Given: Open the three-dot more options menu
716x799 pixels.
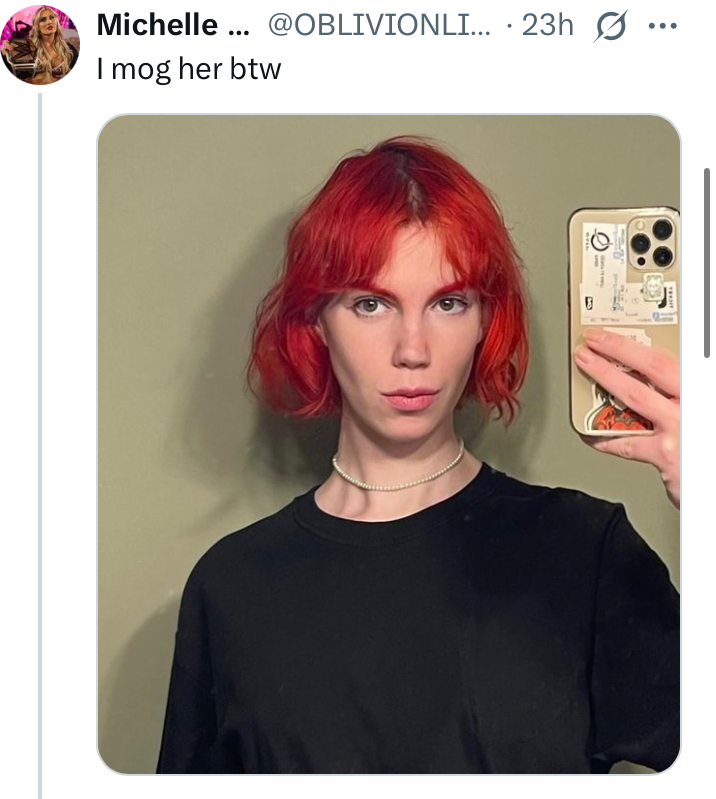Looking at the screenshot, I should tap(662, 25).
